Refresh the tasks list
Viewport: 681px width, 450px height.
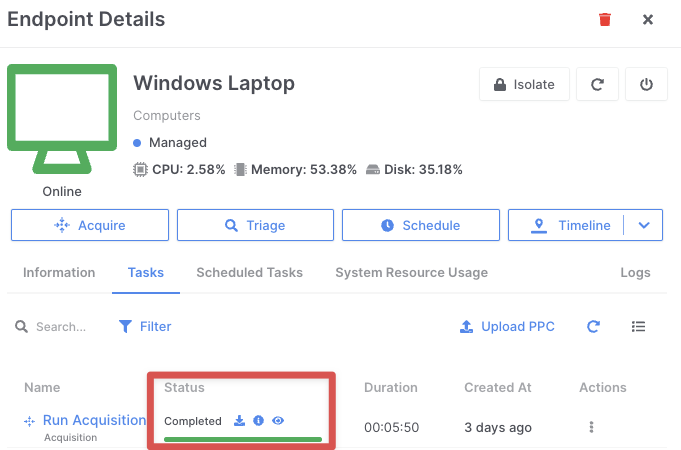(593, 327)
